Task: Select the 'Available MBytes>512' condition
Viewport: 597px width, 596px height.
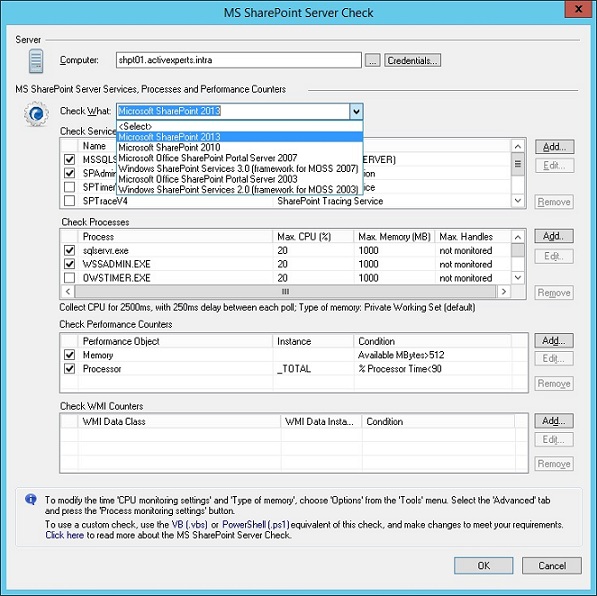Action: point(401,355)
